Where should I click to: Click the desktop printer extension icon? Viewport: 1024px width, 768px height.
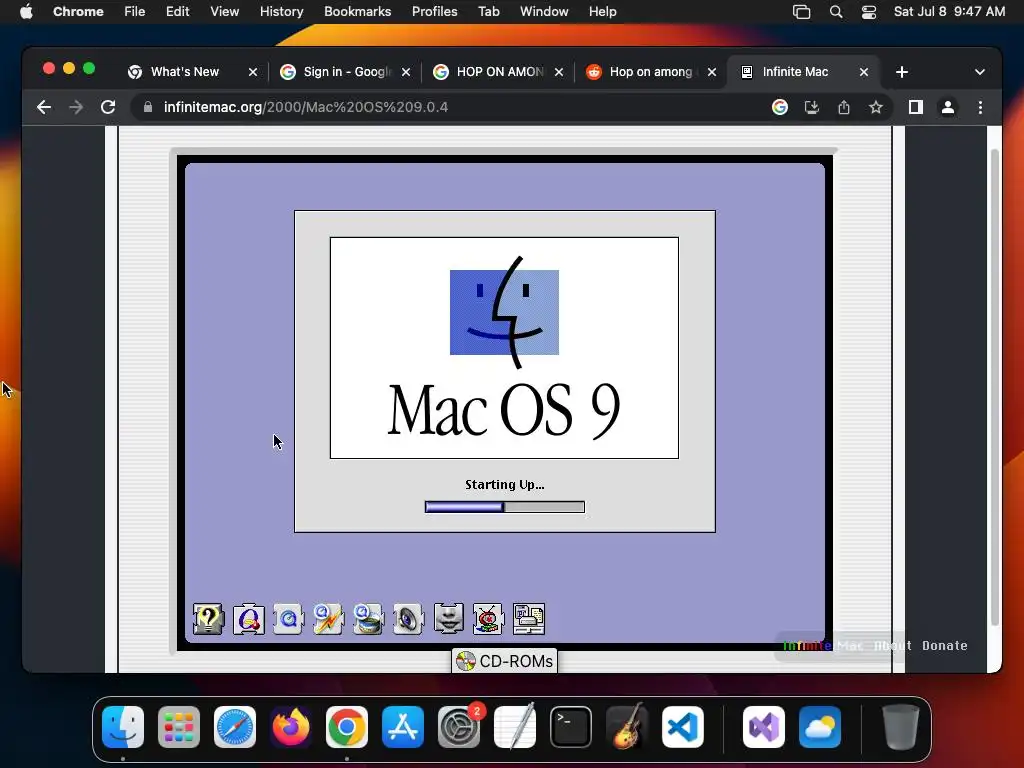[529, 619]
